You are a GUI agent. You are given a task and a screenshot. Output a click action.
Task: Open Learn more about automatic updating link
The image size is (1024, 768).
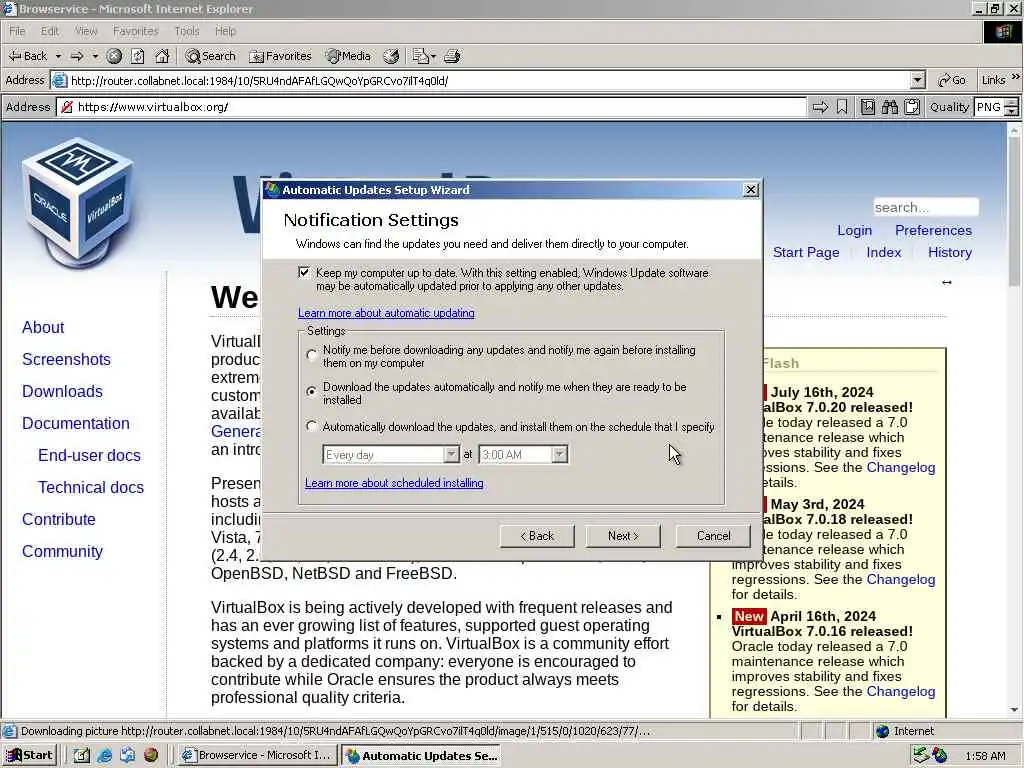click(x=386, y=313)
